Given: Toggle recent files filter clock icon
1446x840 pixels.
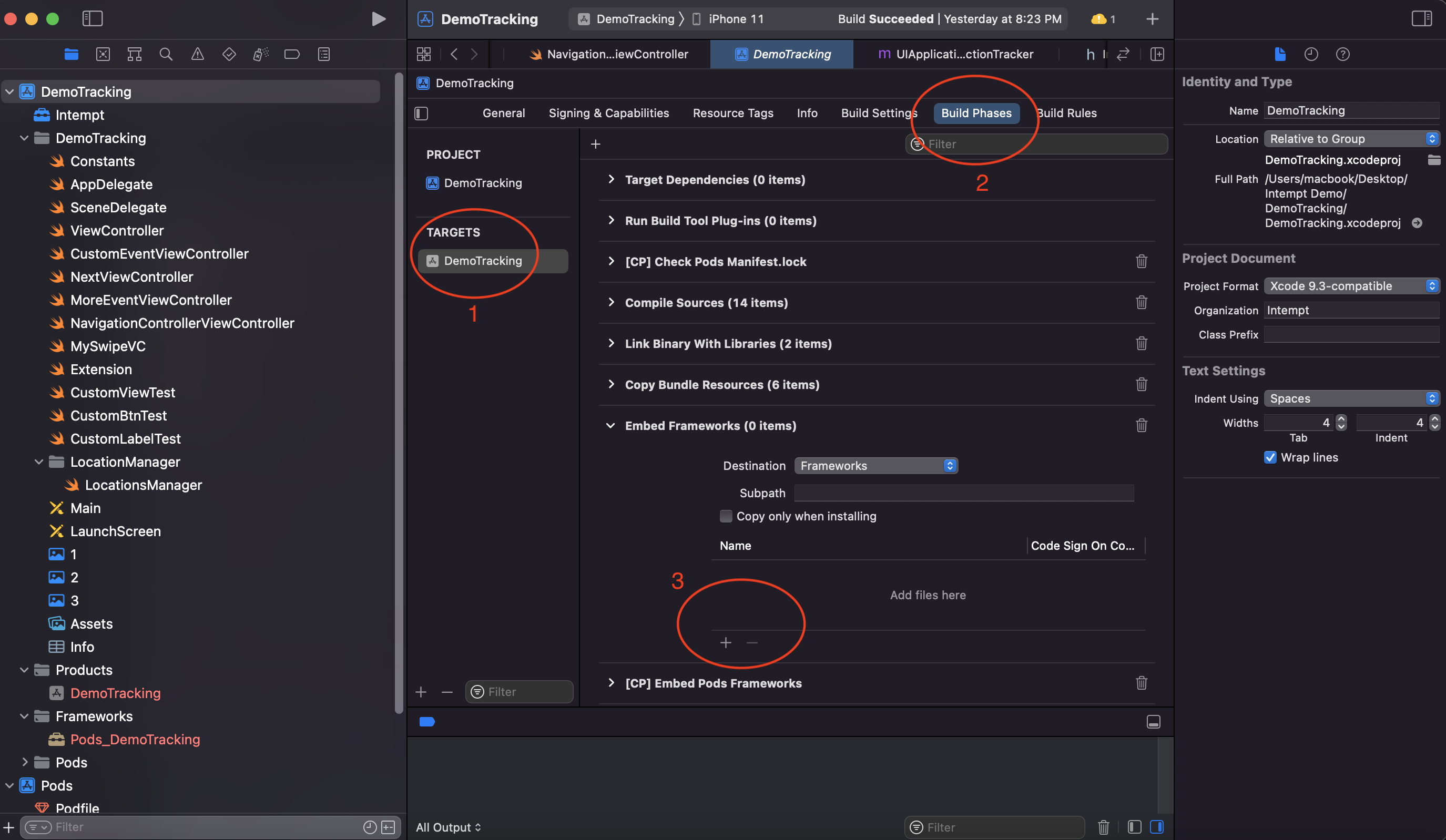Looking at the screenshot, I should [x=370, y=827].
